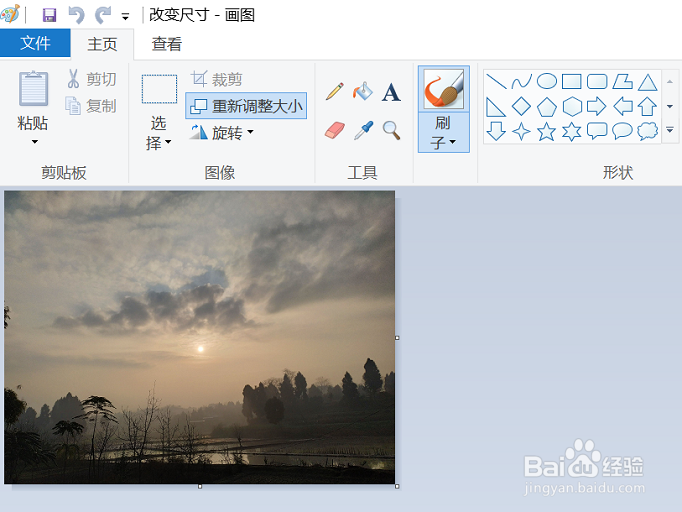Choose the Four-point star shape

tap(521, 131)
